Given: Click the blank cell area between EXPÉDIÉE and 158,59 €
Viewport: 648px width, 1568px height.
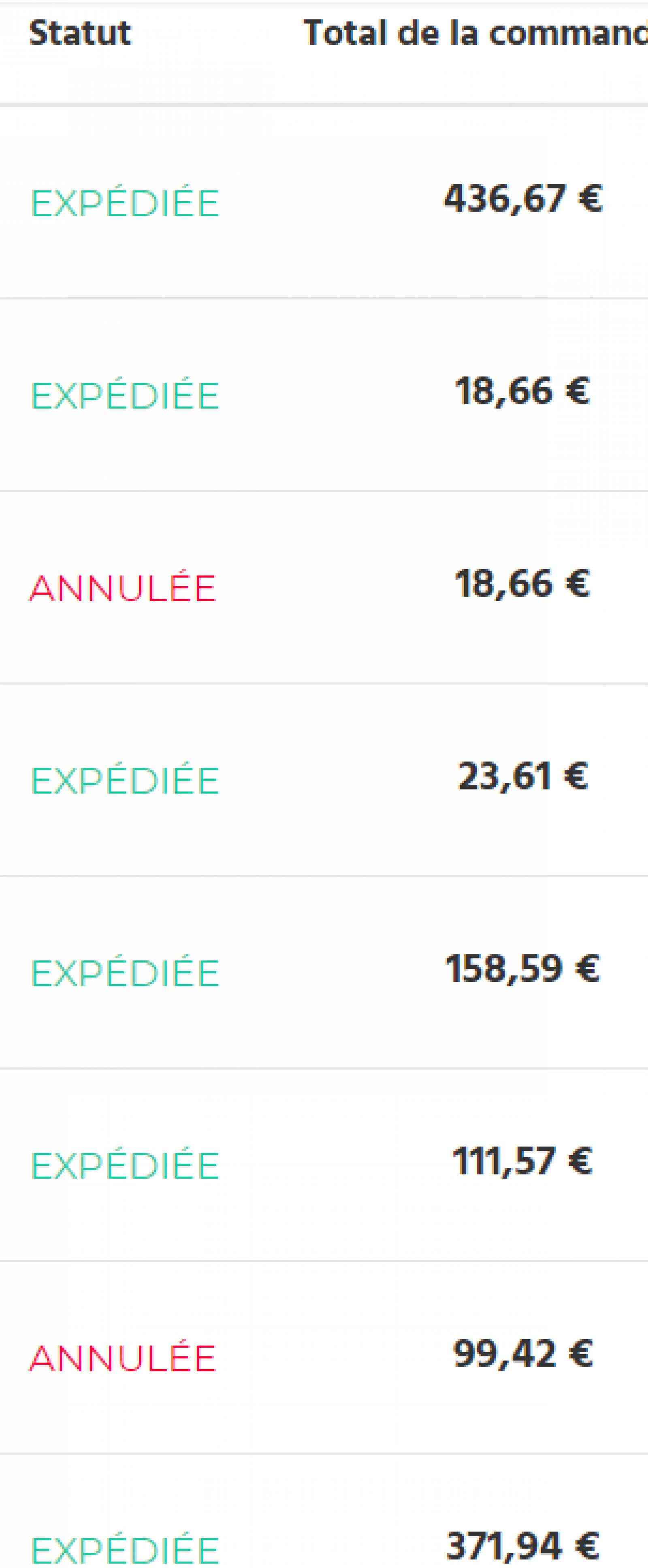Looking at the screenshot, I should pyautogui.click(x=332, y=972).
